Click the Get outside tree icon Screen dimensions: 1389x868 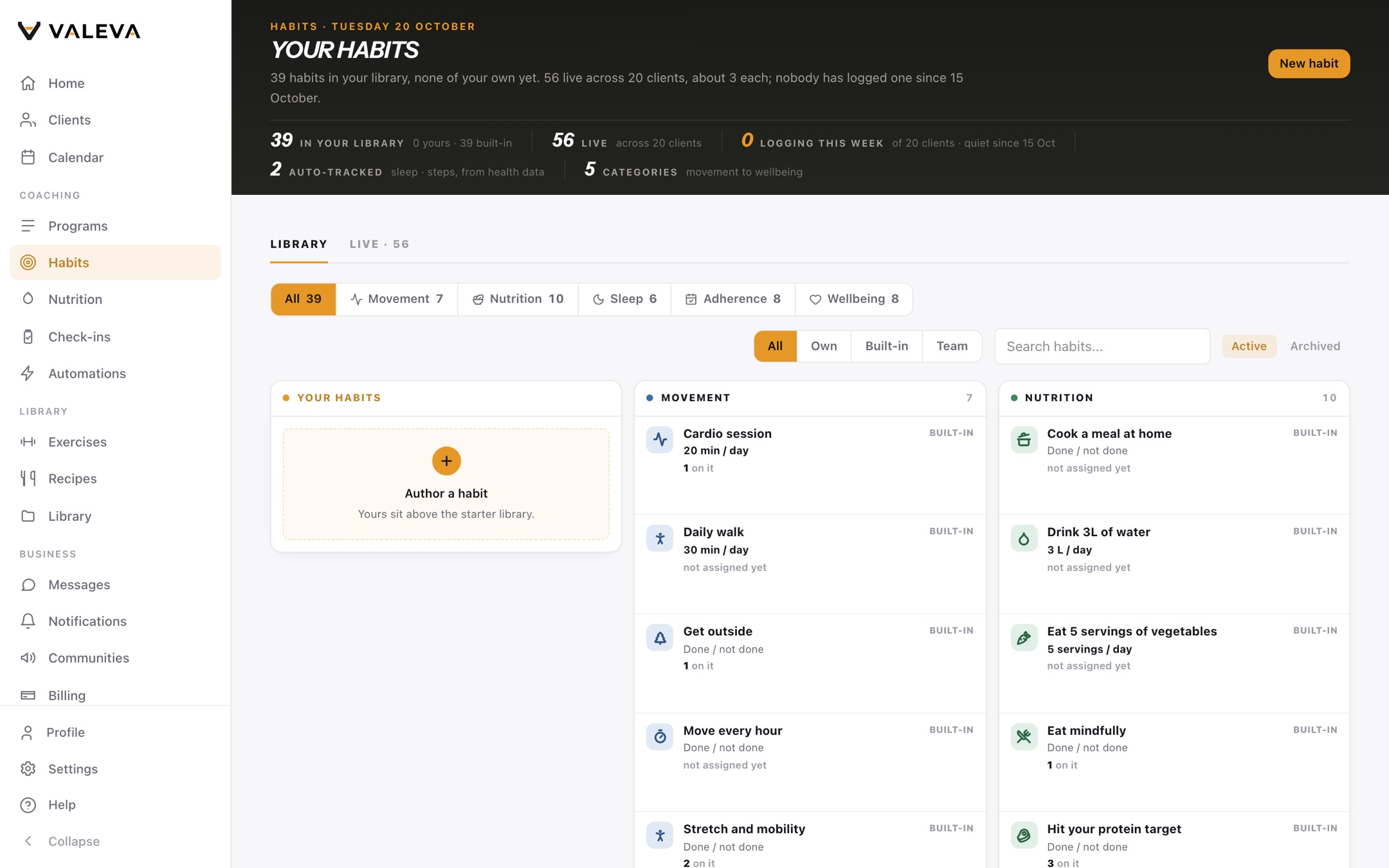point(660,638)
